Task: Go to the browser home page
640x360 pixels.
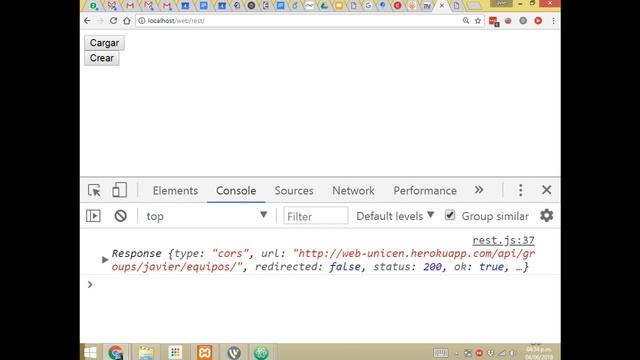Action: pyautogui.click(x=127, y=20)
